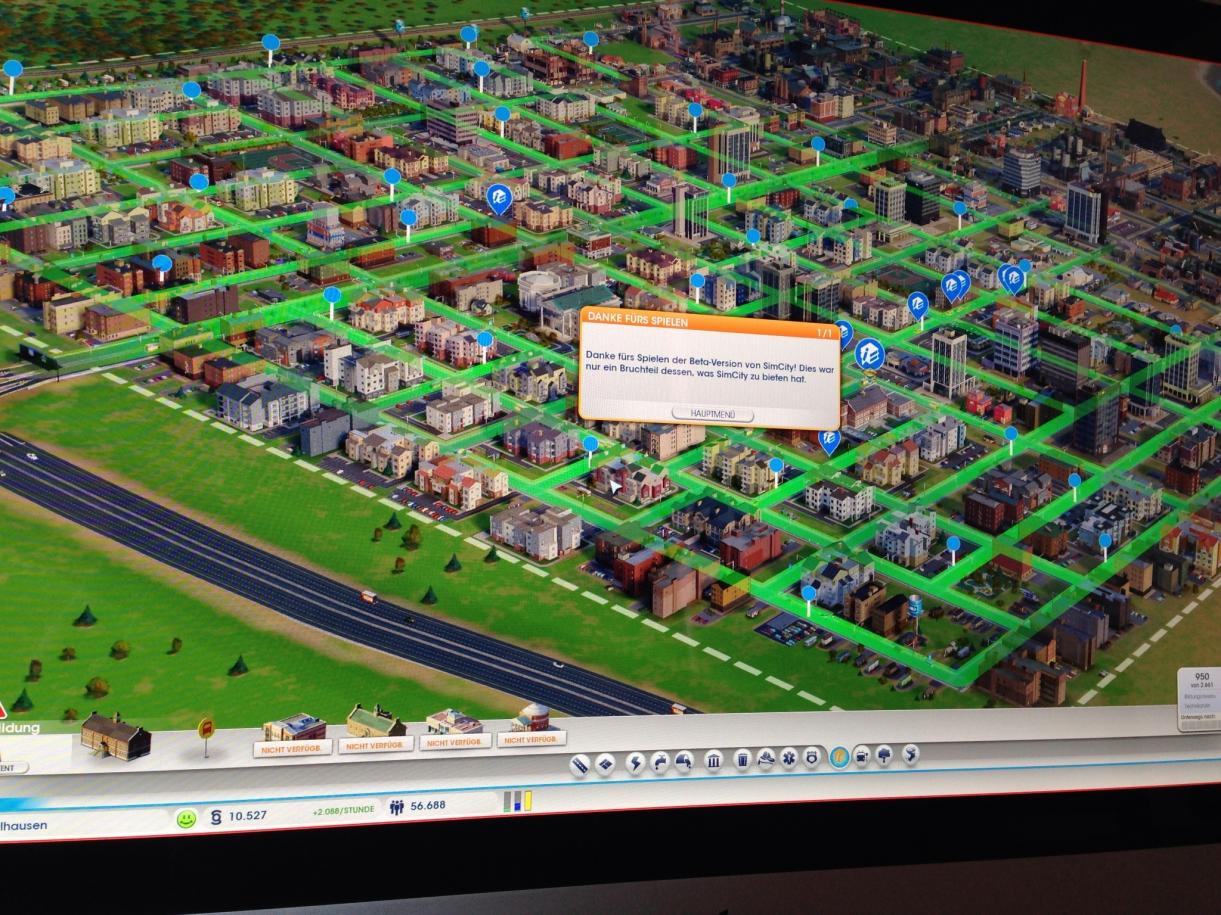Image resolution: width=1221 pixels, height=915 pixels.
Task: Open the fire services menu icon
Action: click(766, 759)
